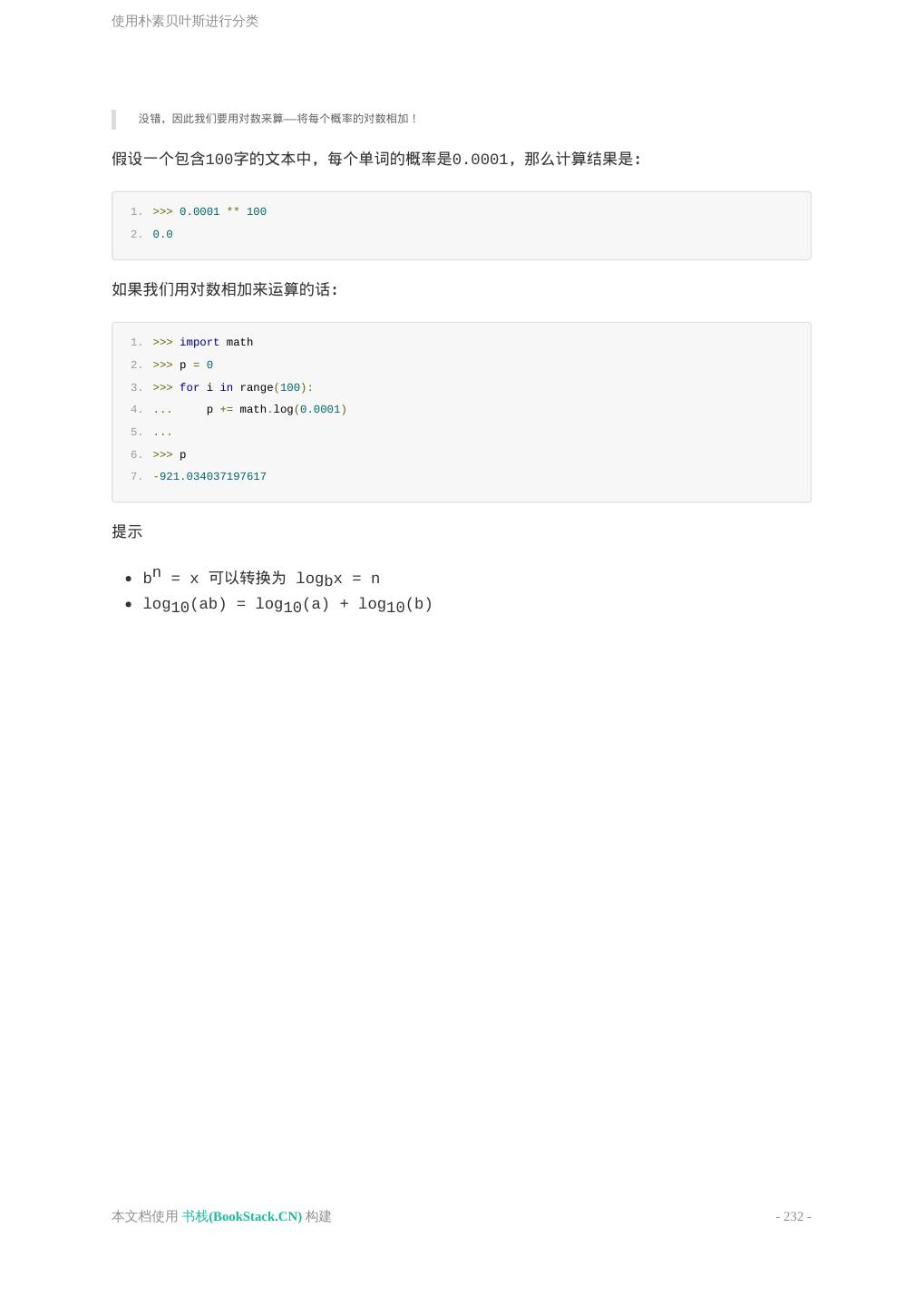The width and height of the screenshot is (924, 1306).
Task: Click the paragraph beginning 假设一个包含100字
Action: 376,160
